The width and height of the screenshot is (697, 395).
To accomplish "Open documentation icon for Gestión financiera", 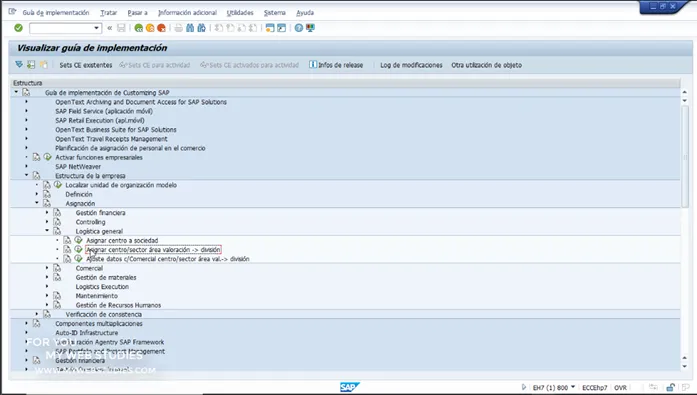I will (x=57, y=212).
